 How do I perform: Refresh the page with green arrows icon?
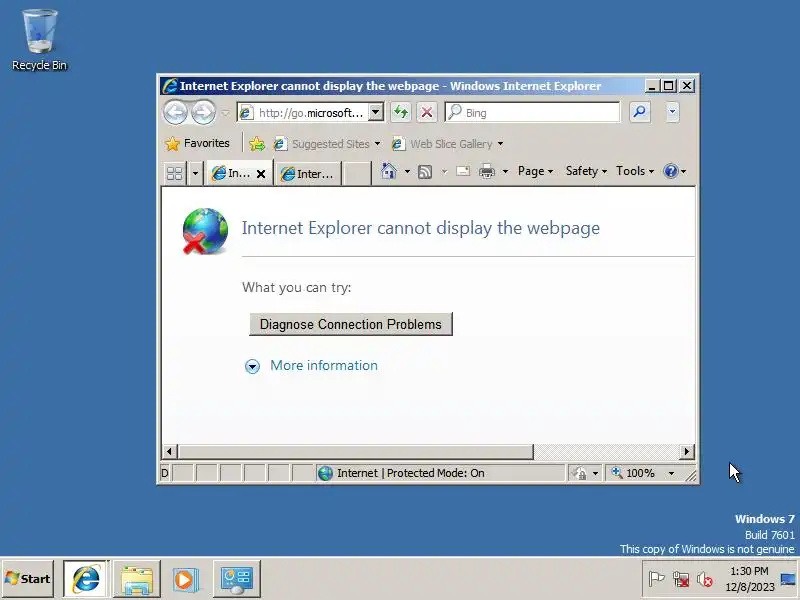[401, 112]
